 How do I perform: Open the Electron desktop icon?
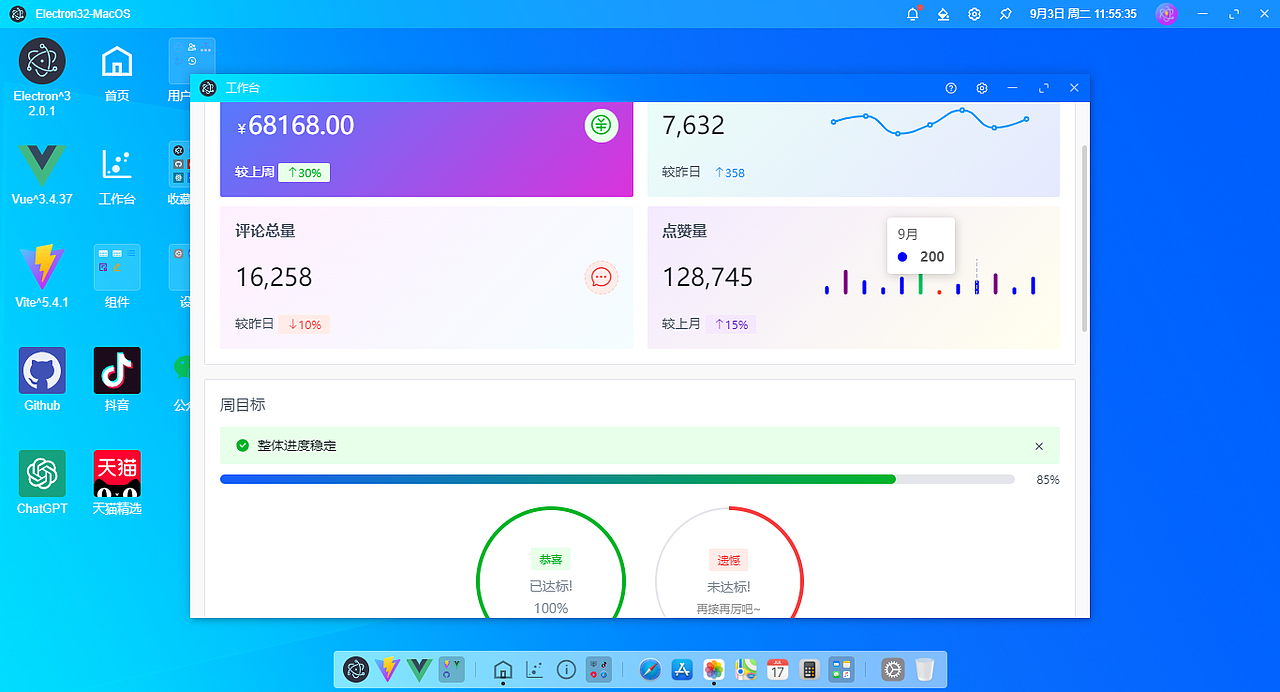tap(42, 62)
